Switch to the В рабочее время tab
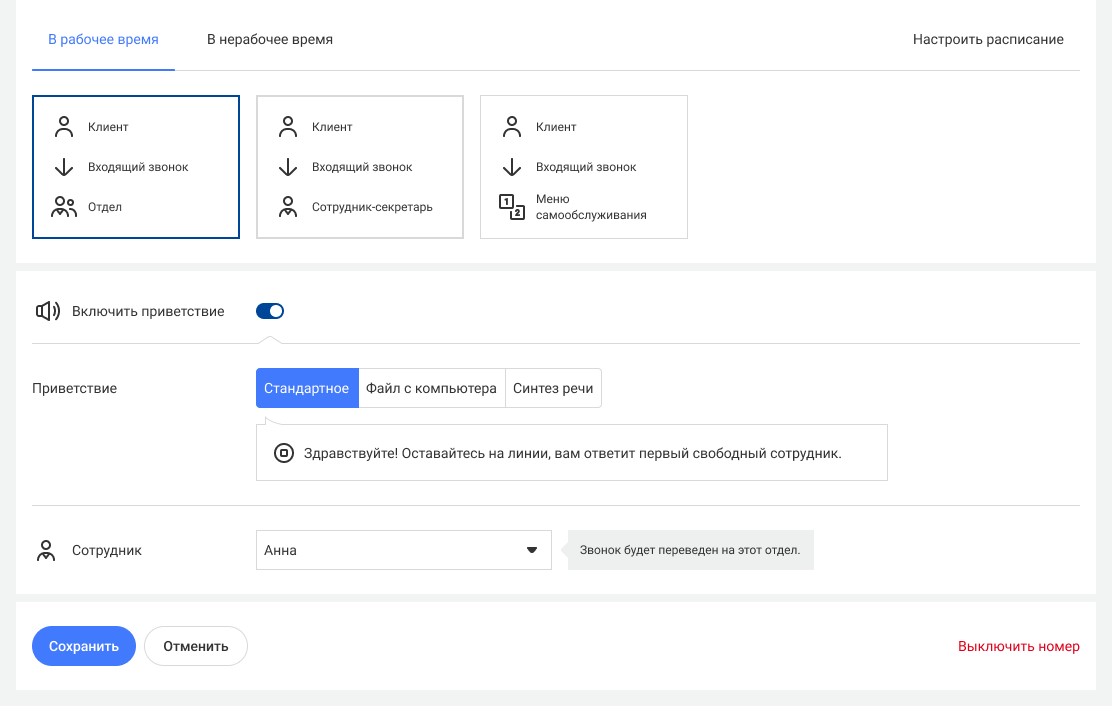This screenshot has width=1112, height=706. (x=104, y=40)
